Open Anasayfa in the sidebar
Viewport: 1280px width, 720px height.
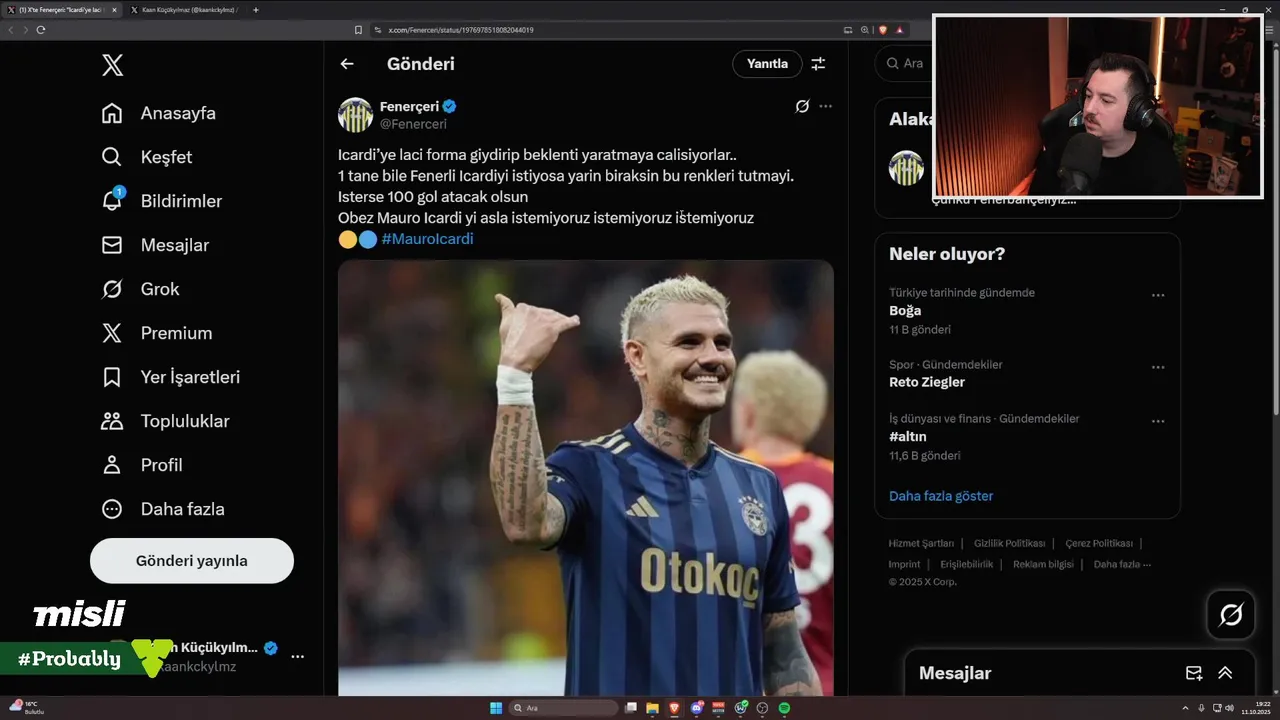pos(158,113)
